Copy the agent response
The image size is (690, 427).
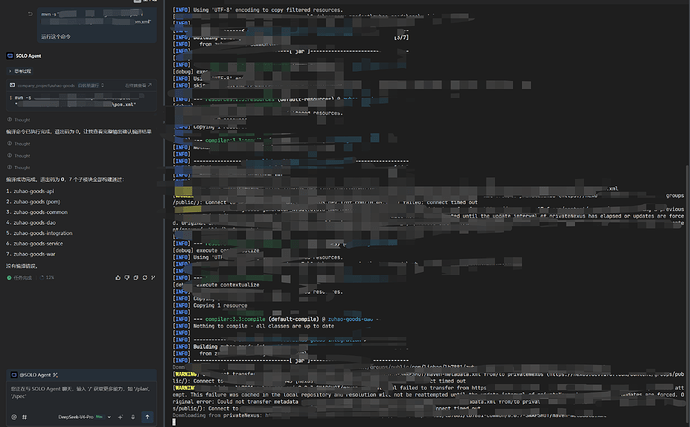point(136,278)
